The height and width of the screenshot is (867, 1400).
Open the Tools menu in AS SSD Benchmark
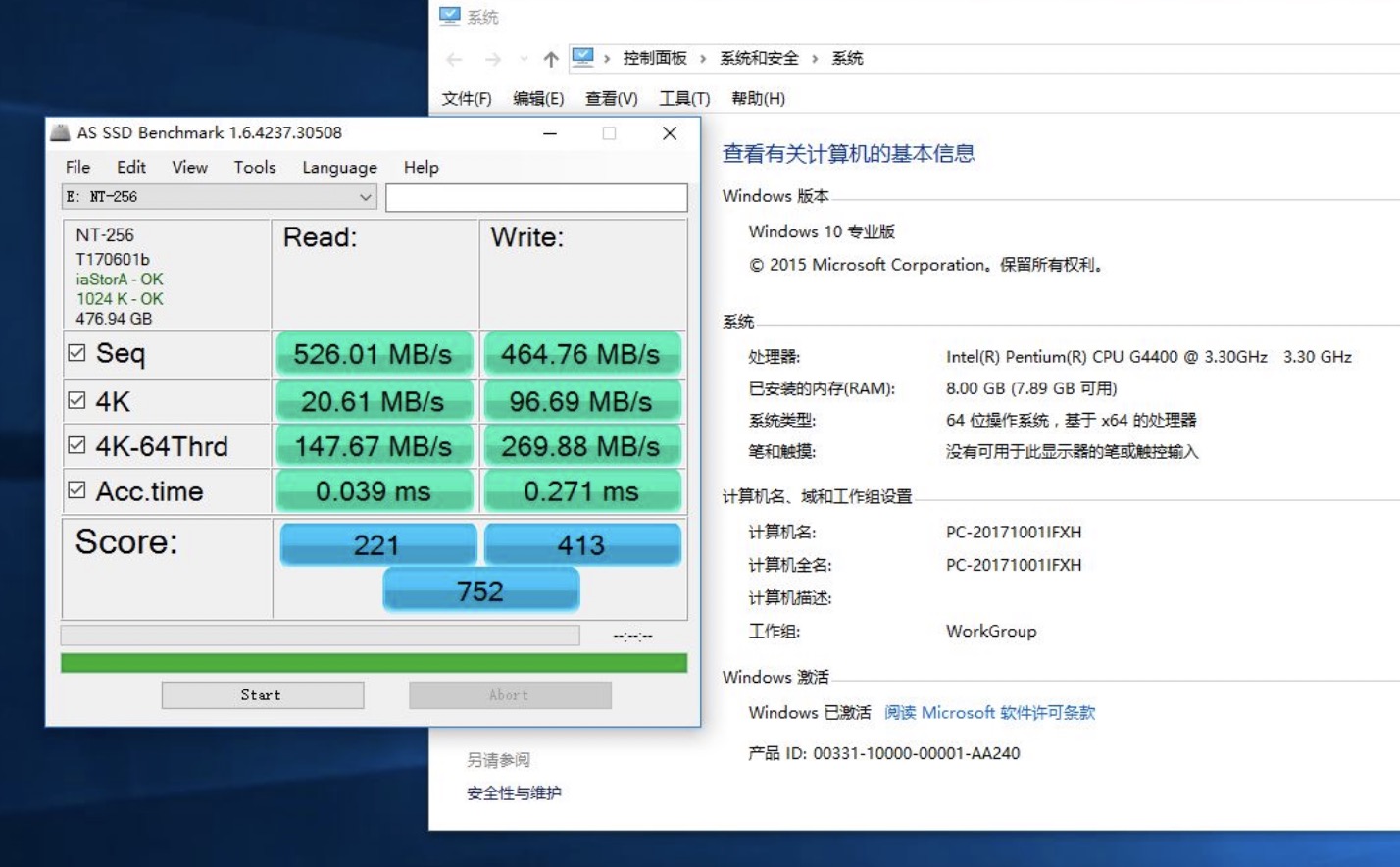tap(255, 167)
